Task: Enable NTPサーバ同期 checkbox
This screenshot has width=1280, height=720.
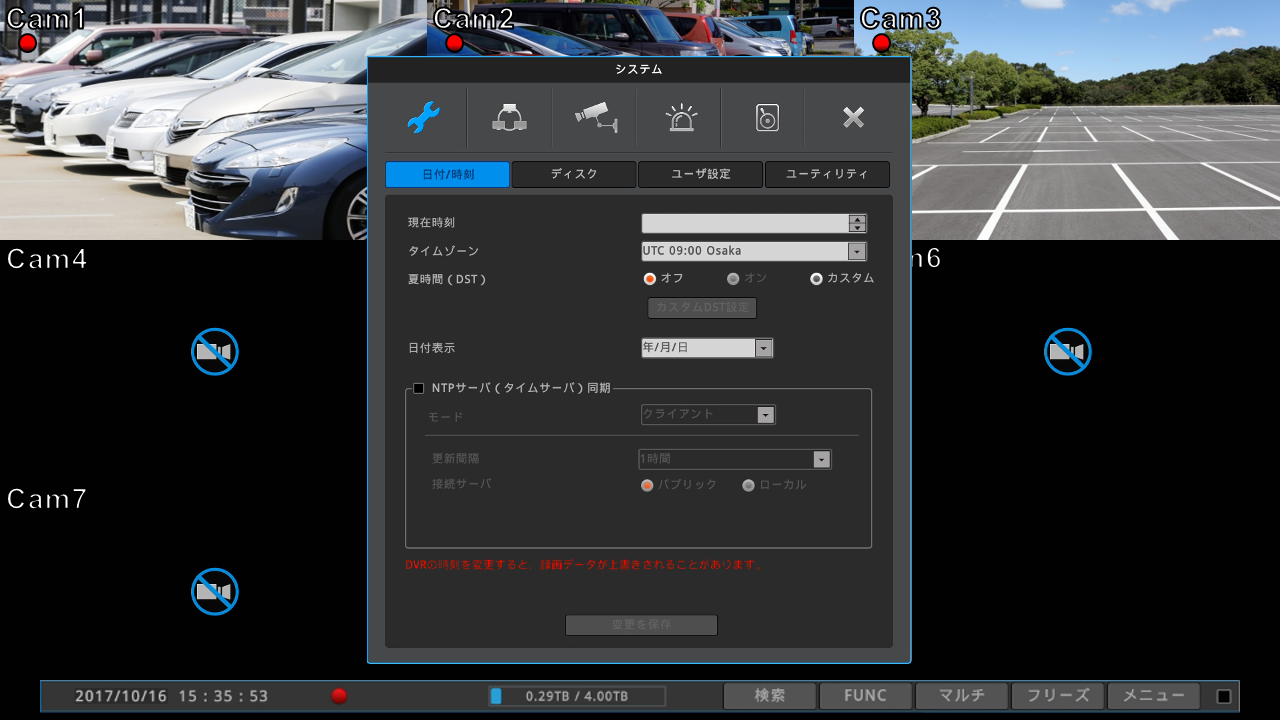Action: [419, 388]
